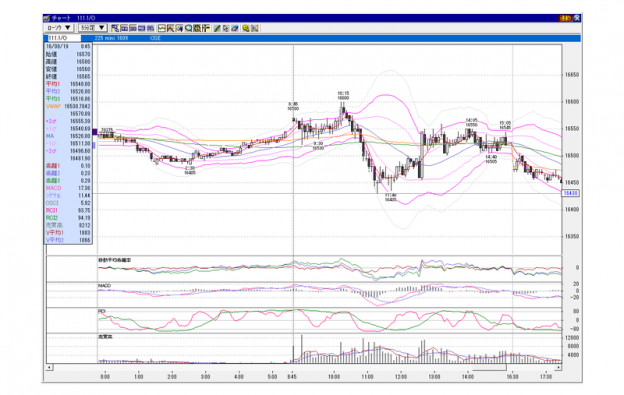Click the 111.1/O symbol code input field
The image size is (624, 395).
64,38
